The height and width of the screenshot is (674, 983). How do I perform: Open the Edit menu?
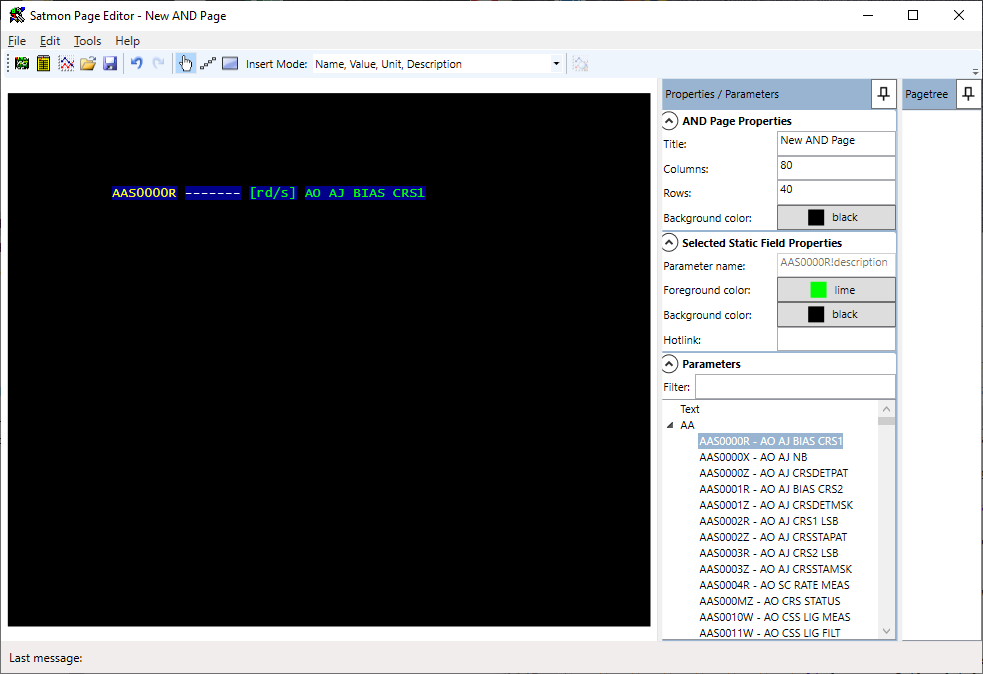point(50,41)
